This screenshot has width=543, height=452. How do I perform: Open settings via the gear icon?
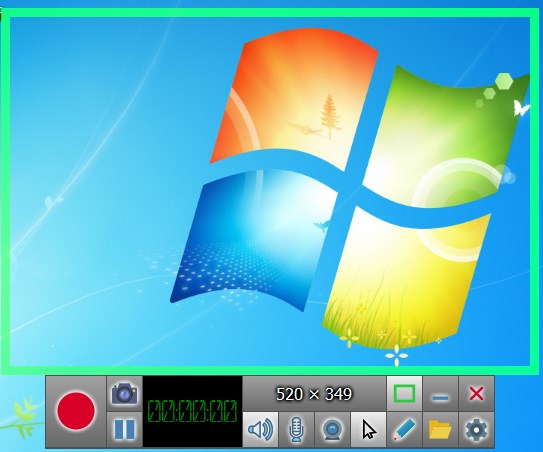tap(477, 429)
